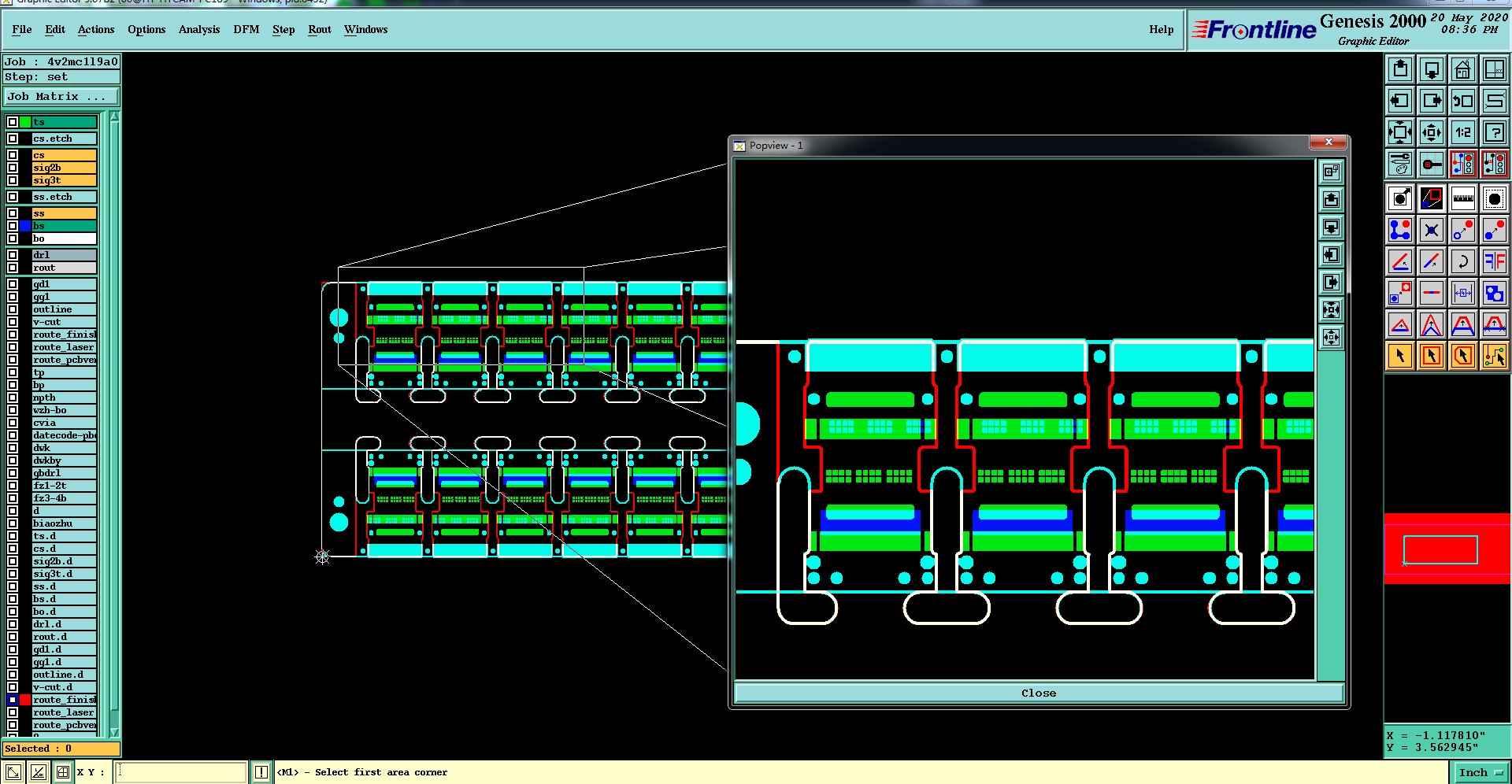Click Close button in Popview window
1512x784 pixels.
click(1039, 693)
